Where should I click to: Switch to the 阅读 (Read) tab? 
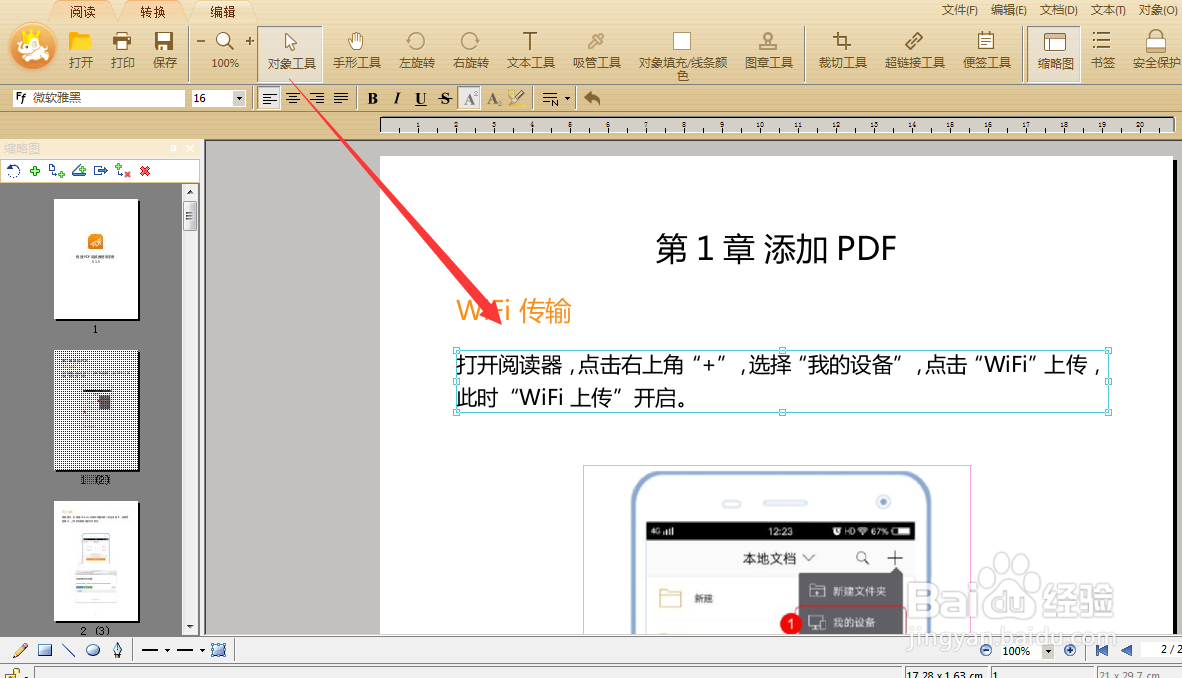83,12
